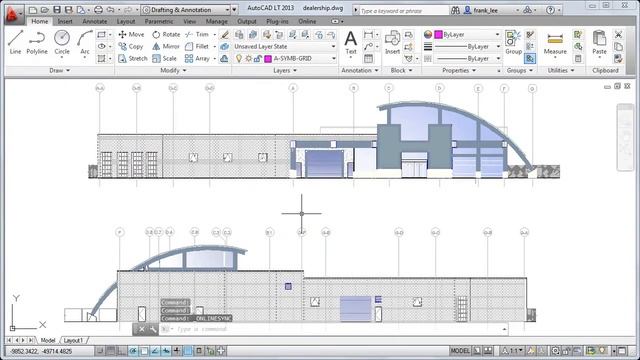Toggle Object Snap Tracking in the status bar

click(155, 350)
